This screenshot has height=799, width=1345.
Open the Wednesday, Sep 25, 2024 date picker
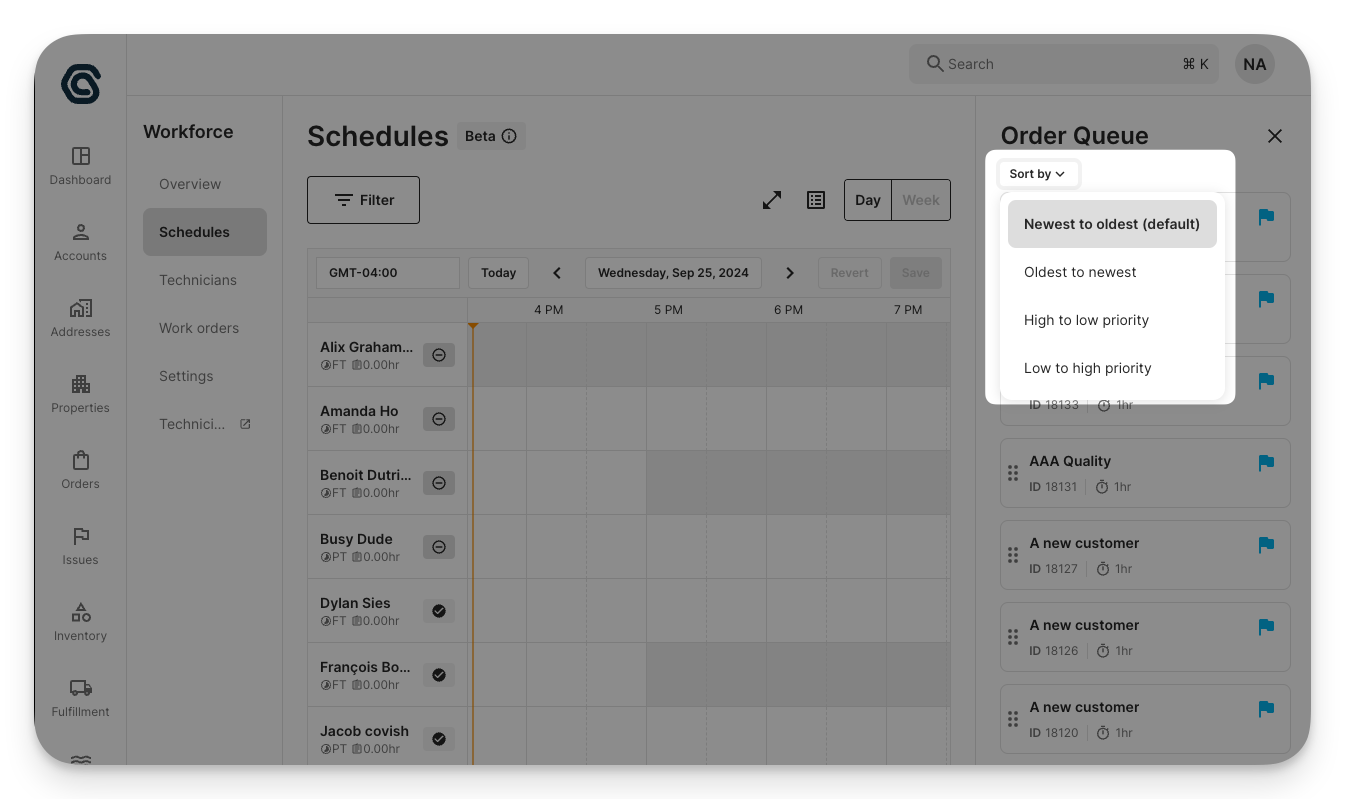[673, 273]
